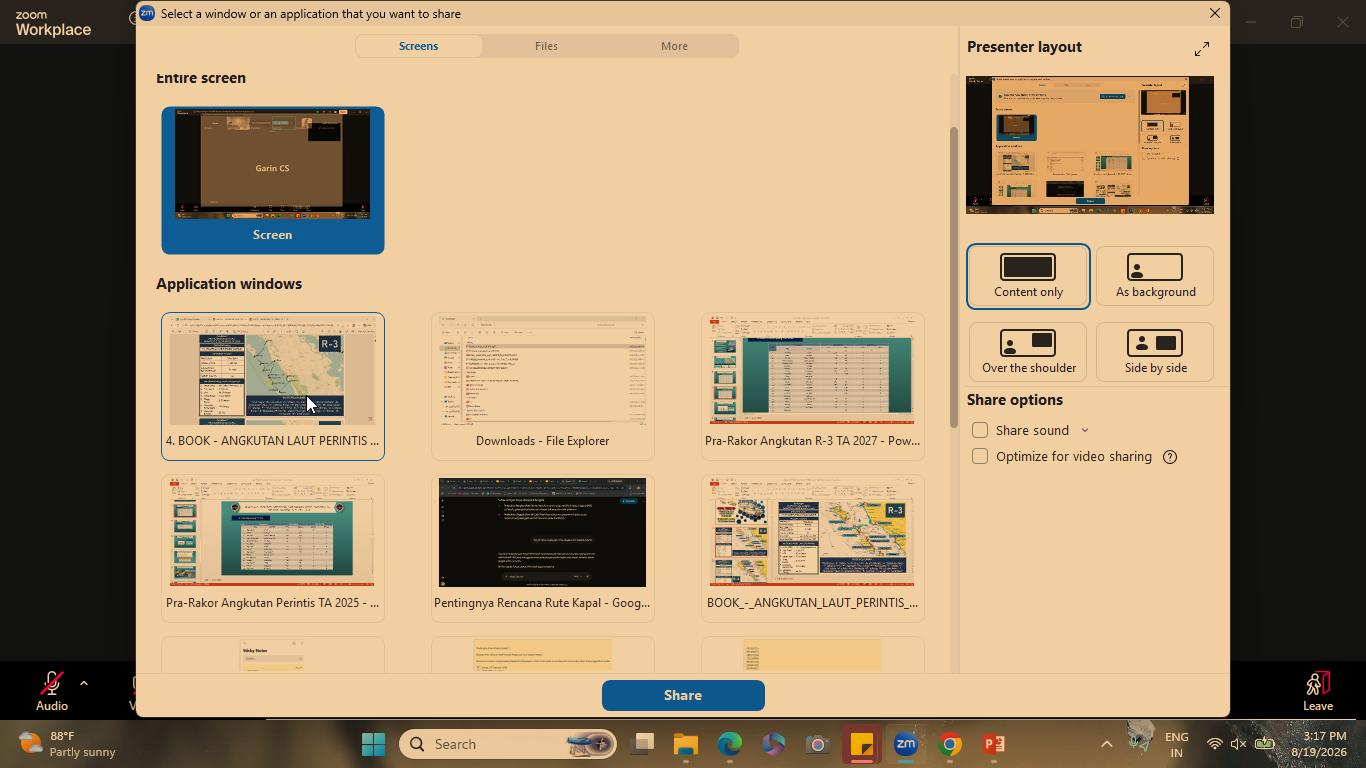Open Microsoft Edge from the taskbar
The image size is (1366, 768).
[x=730, y=744]
